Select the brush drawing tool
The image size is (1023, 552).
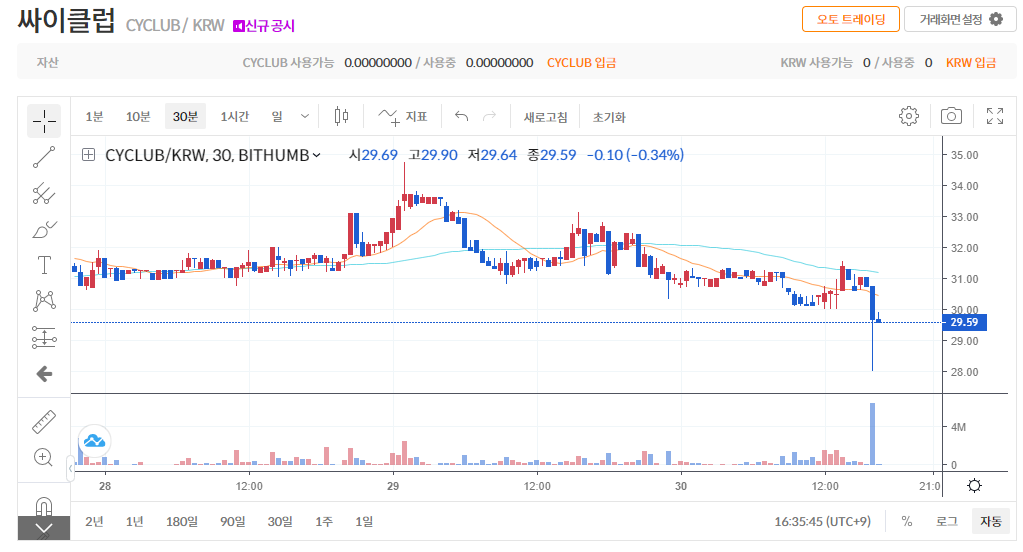pyautogui.click(x=44, y=230)
